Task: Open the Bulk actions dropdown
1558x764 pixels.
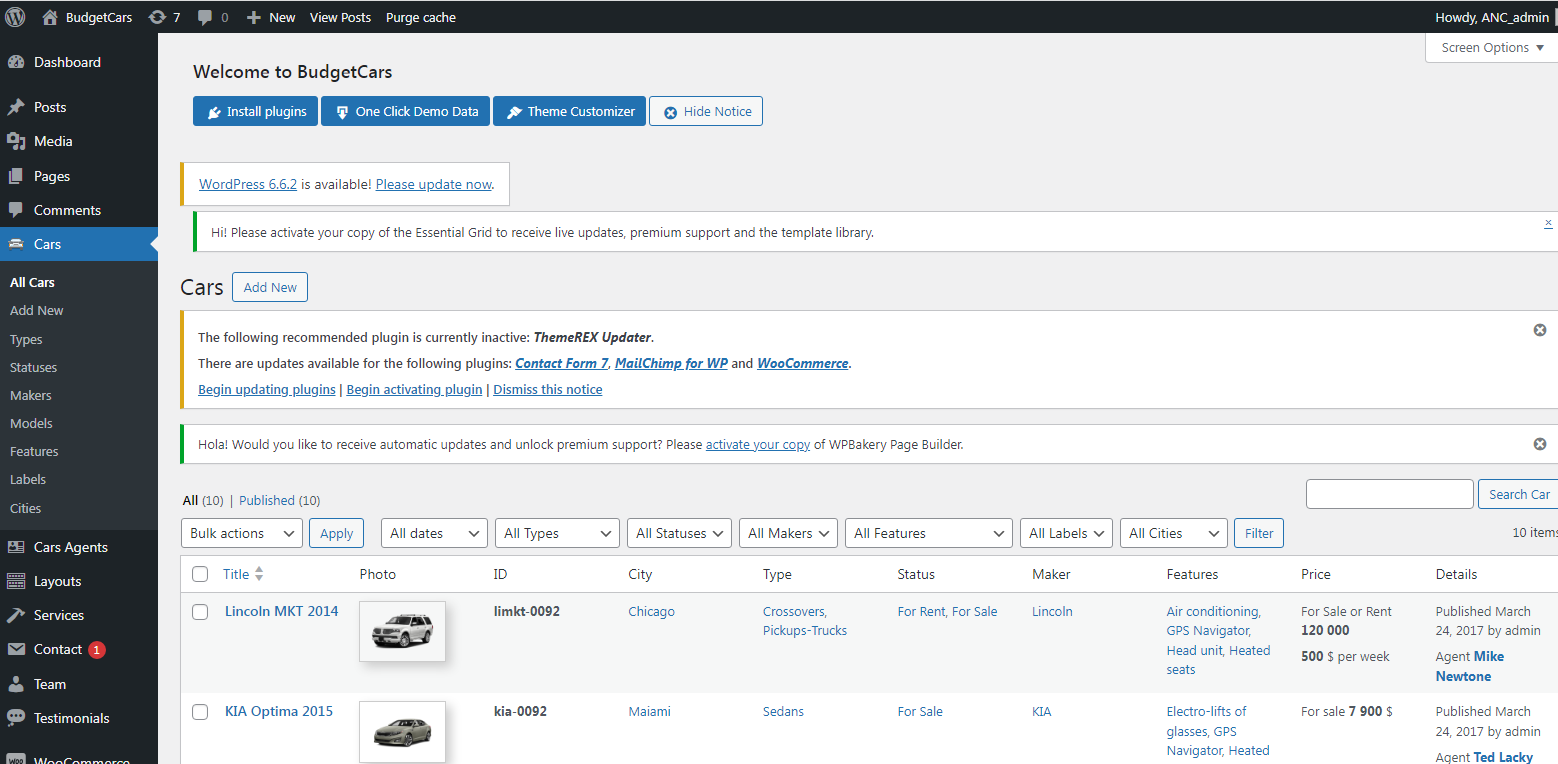Action: tap(242, 533)
